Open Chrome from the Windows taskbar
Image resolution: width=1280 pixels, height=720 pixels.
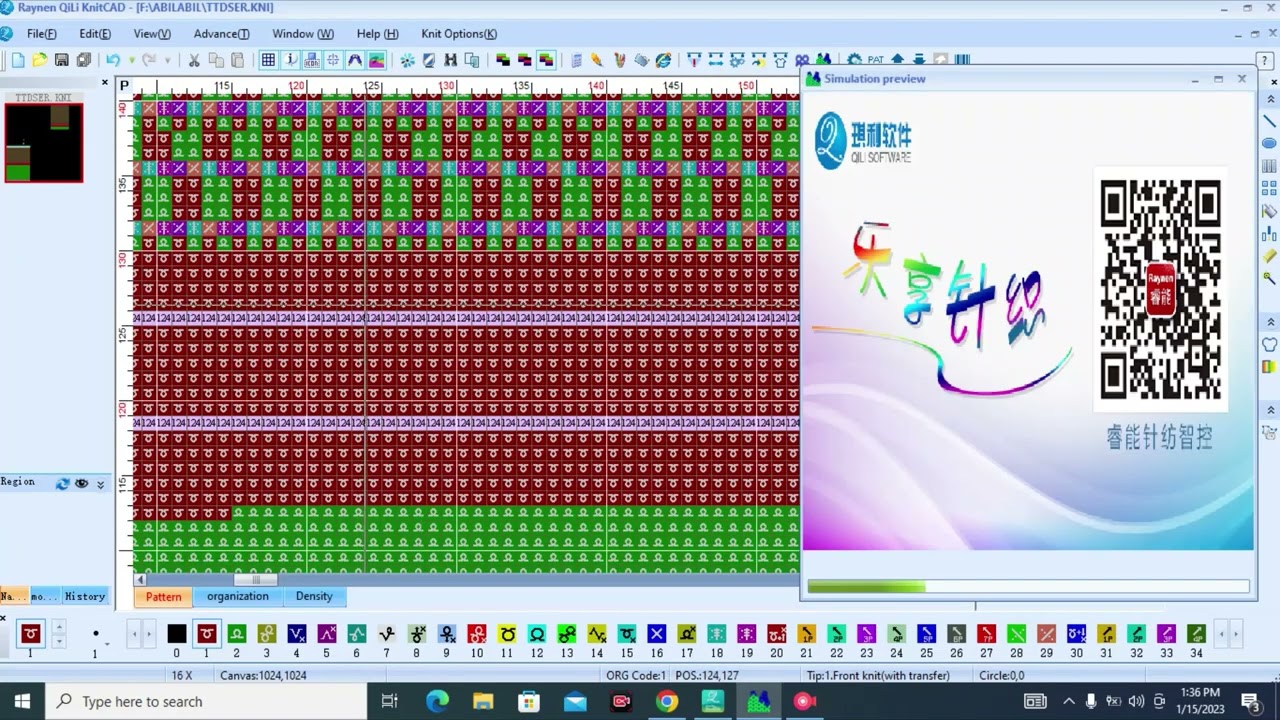tap(667, 702)
